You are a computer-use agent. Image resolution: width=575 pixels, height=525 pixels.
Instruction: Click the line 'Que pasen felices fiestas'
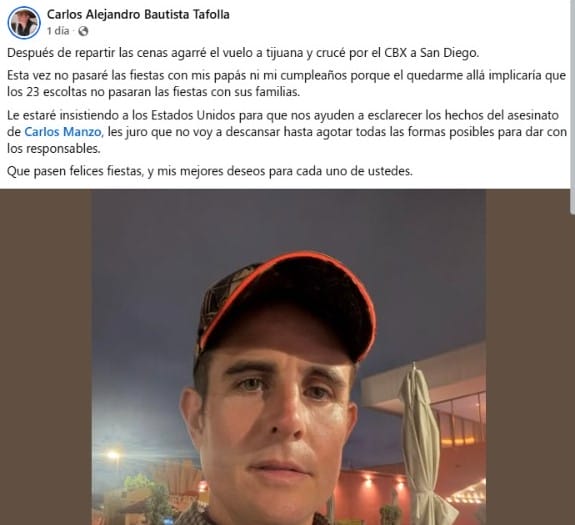click(x=210, y=171)
